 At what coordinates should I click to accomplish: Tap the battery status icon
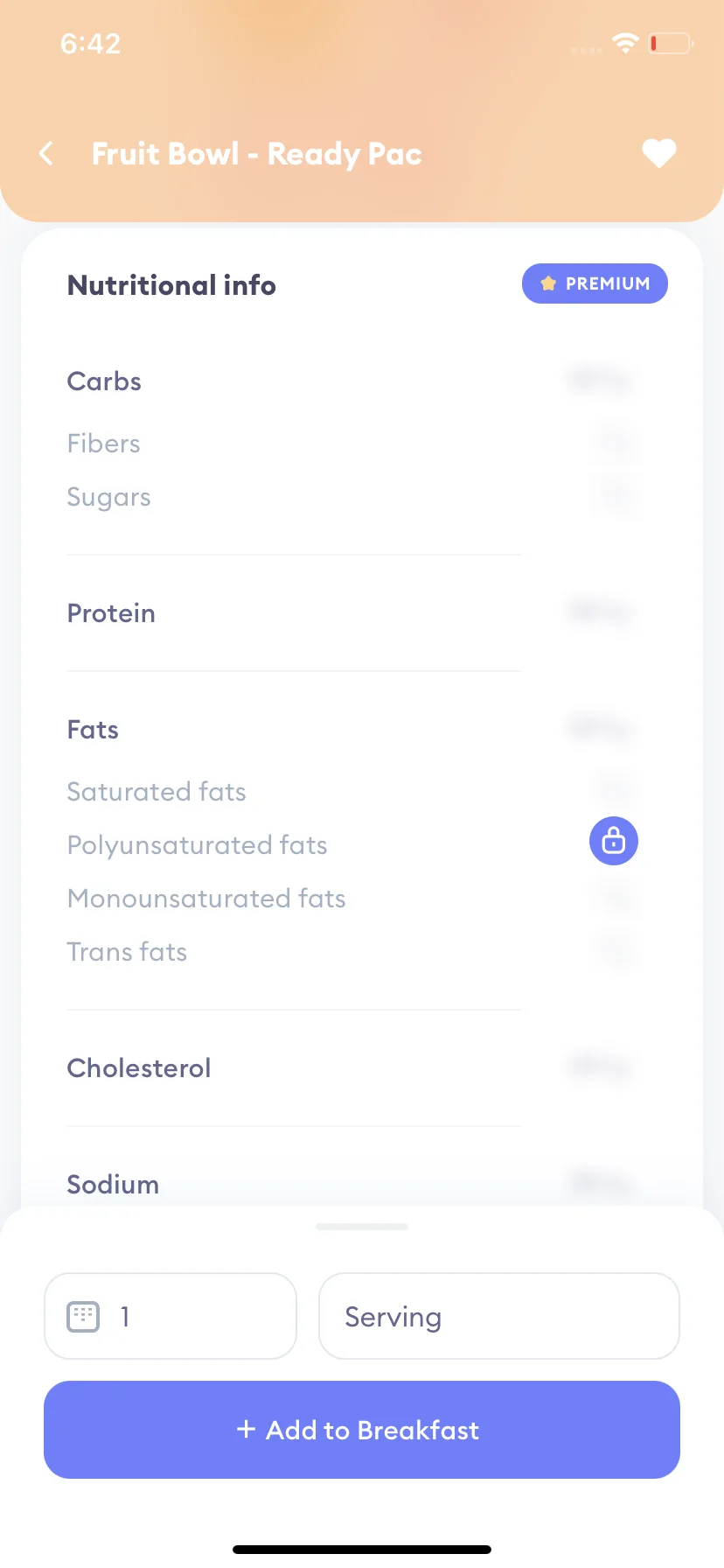click(671, 43)
